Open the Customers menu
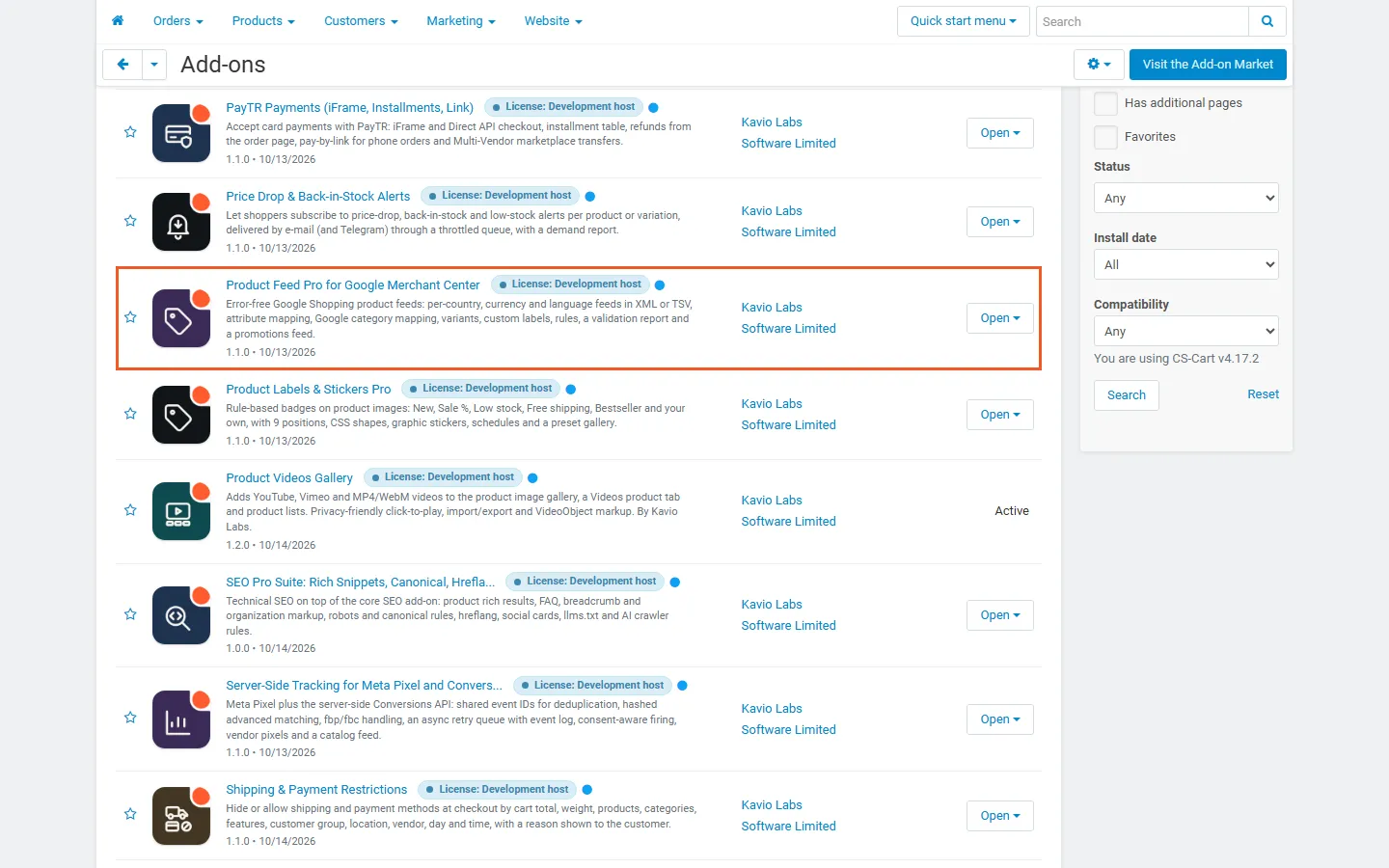Screen dimensions: 1389x868 click(361, 21)
